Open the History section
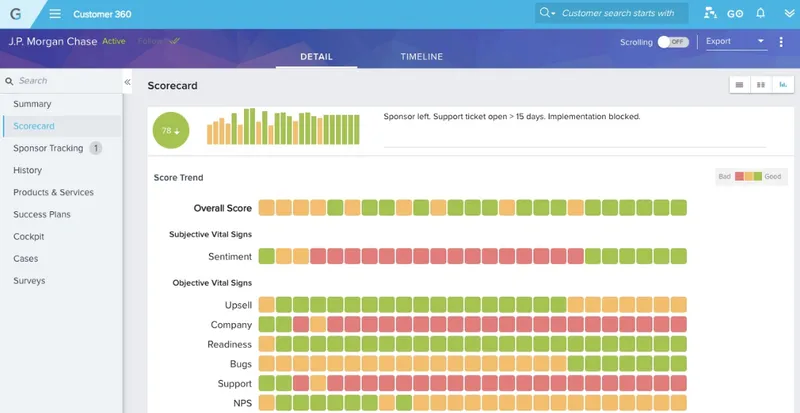The height and width of the screenshot is (413, 800). [28, 170]
